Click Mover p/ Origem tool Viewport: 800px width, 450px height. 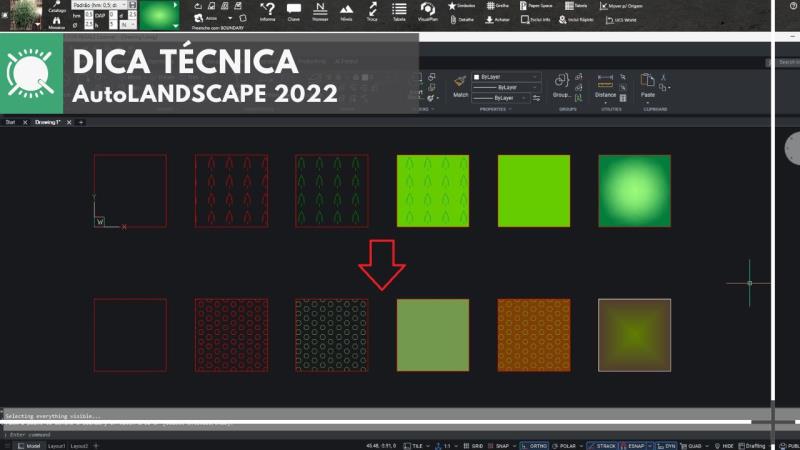point(621,6)
